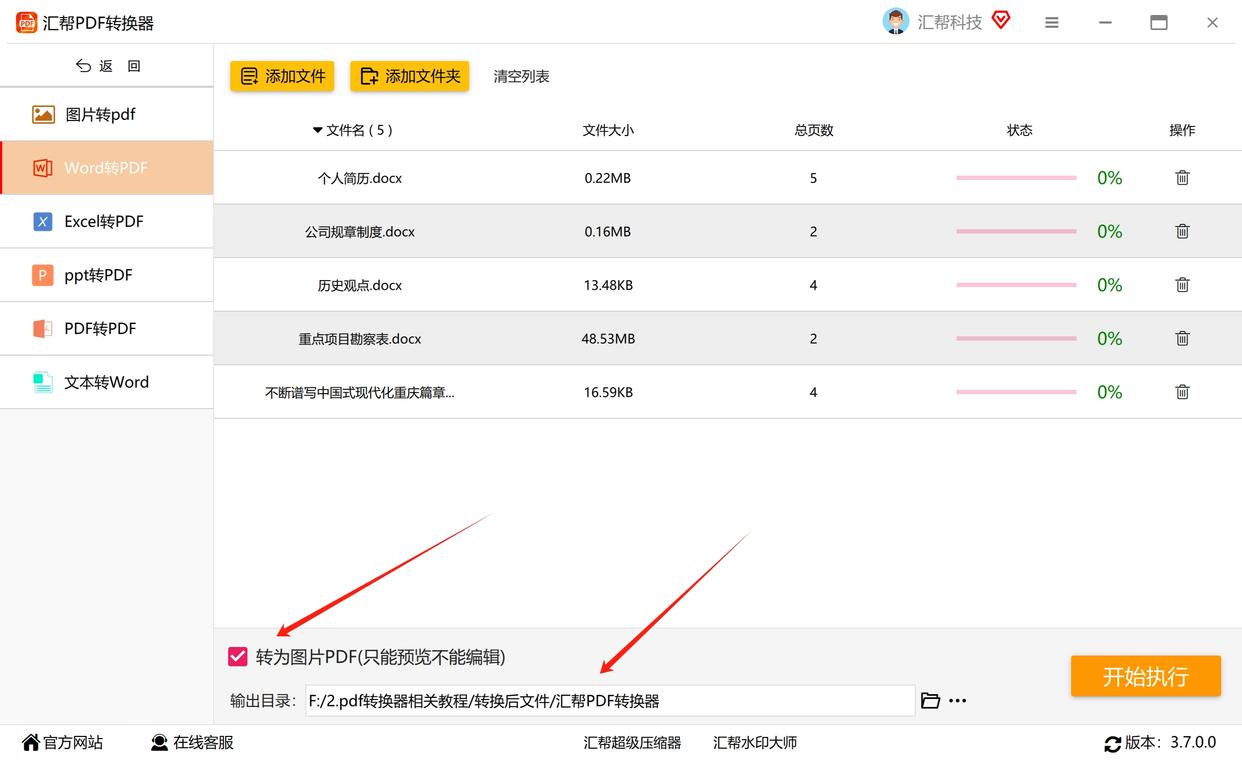Open the 文本转Word converter

[107, 382]
